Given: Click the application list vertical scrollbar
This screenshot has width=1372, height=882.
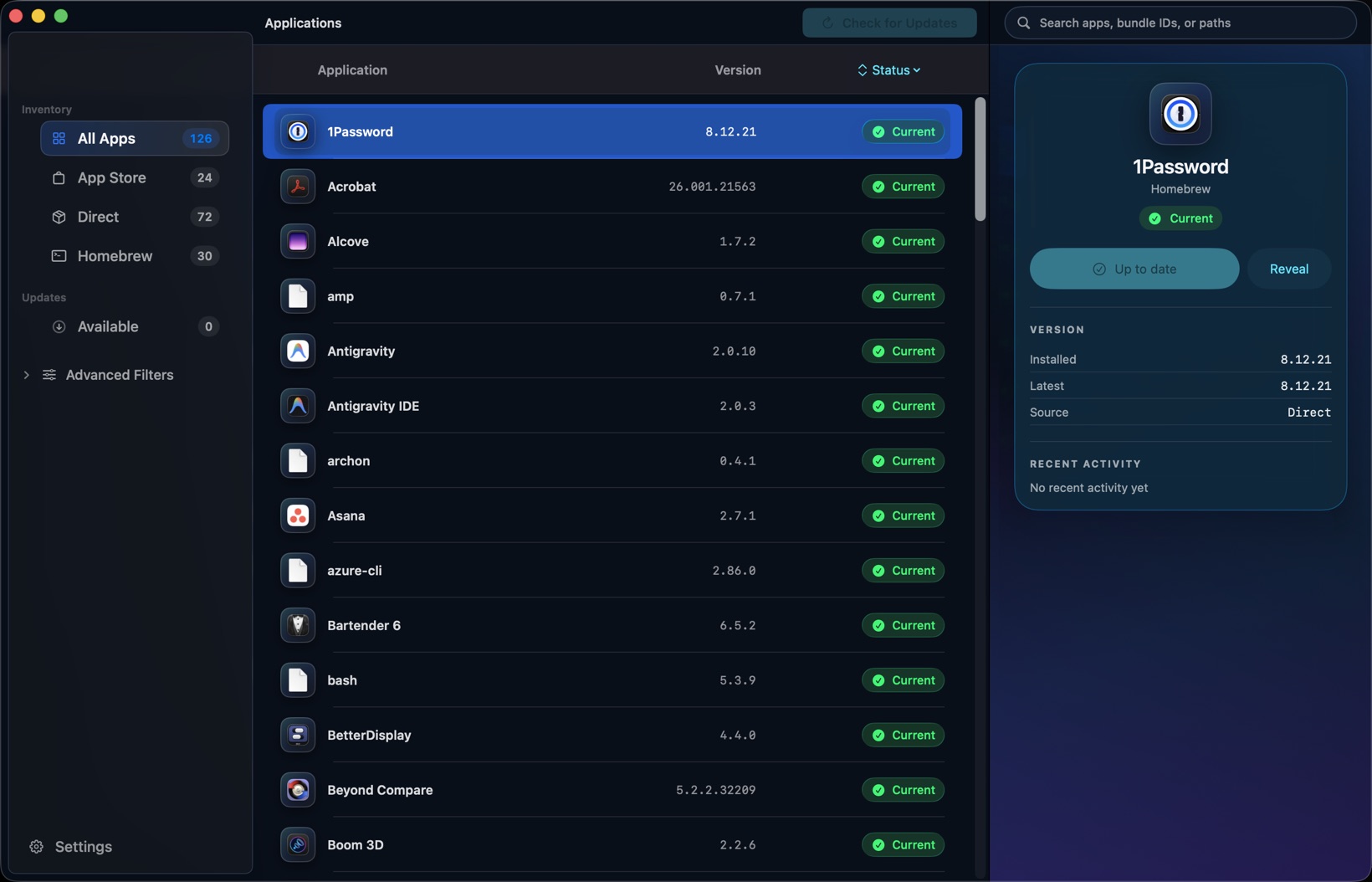Looking at the screenshot, I should tap(980, 159).
